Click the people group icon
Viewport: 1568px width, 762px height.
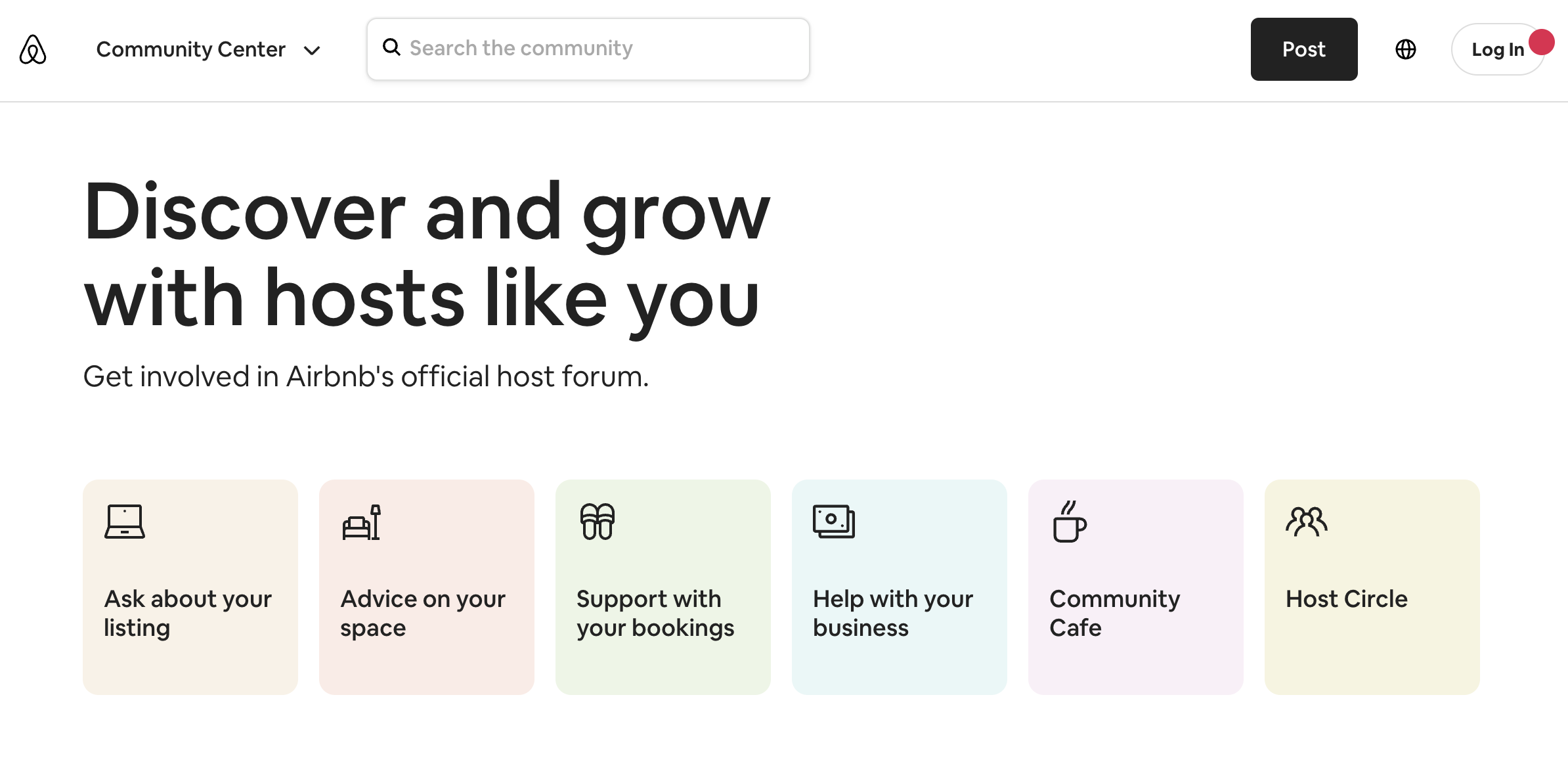pyautogui.click(x=1307, y=522)
